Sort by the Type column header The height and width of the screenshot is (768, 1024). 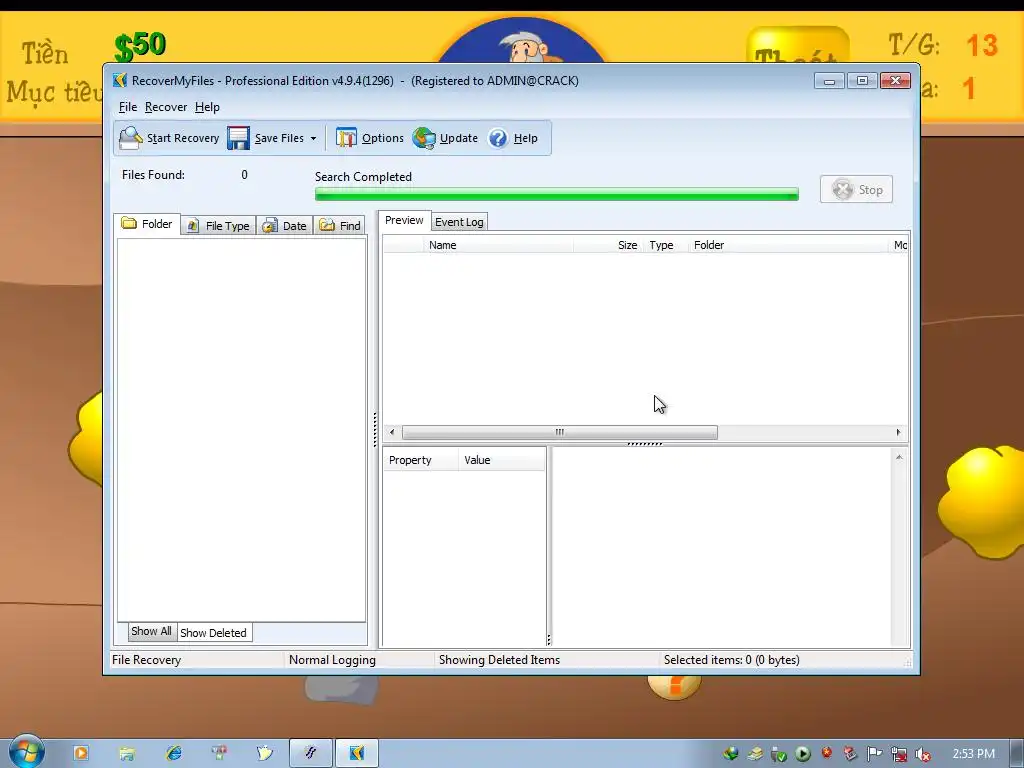(665, 245)
